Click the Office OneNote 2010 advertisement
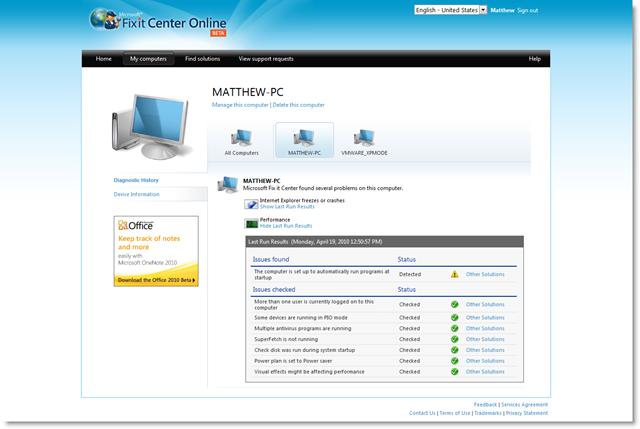This screenshot has height=429, width=640. pyautogui.click(x=156, y=251)
